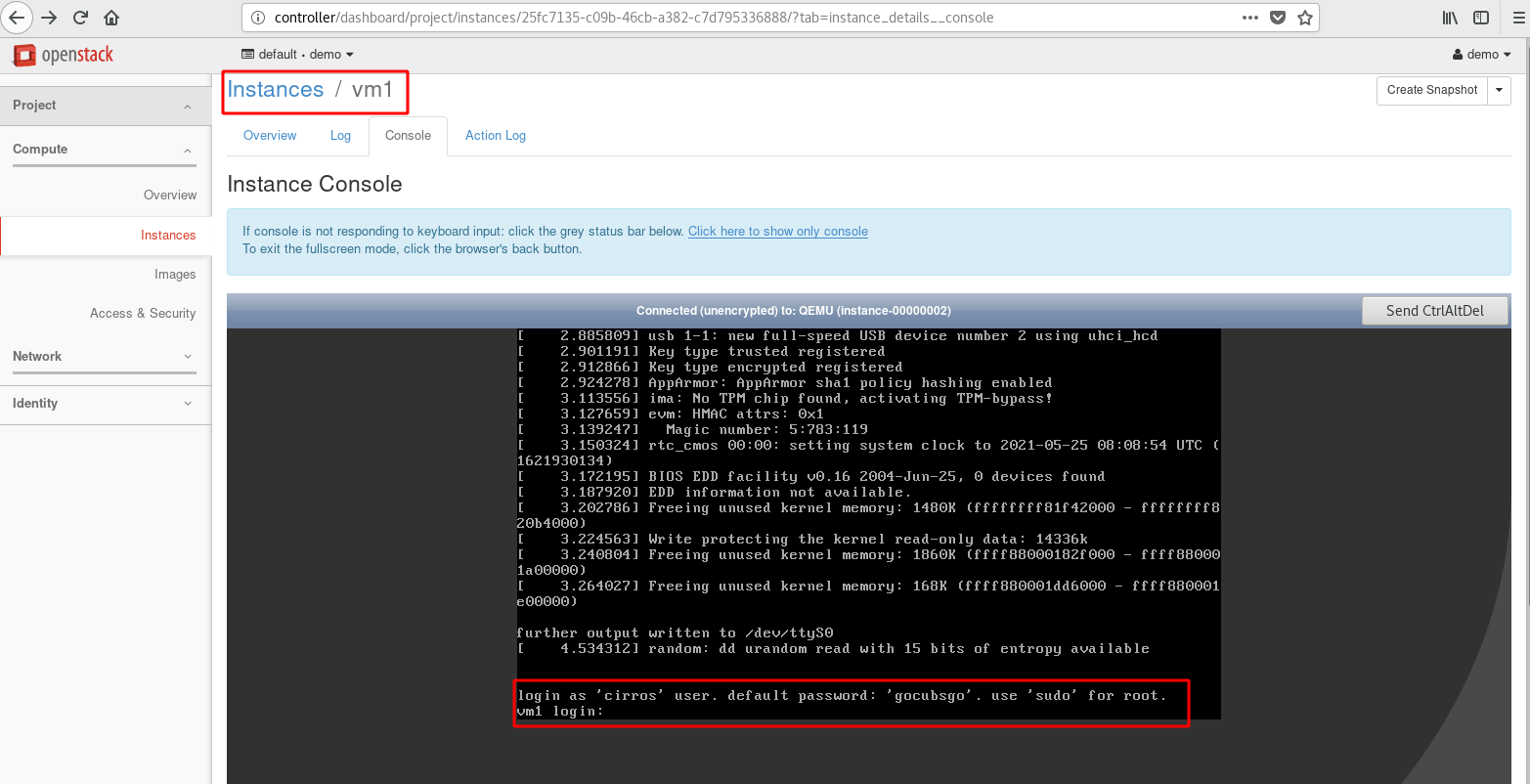Open page actions three-dot menu

pos(1250,18)
